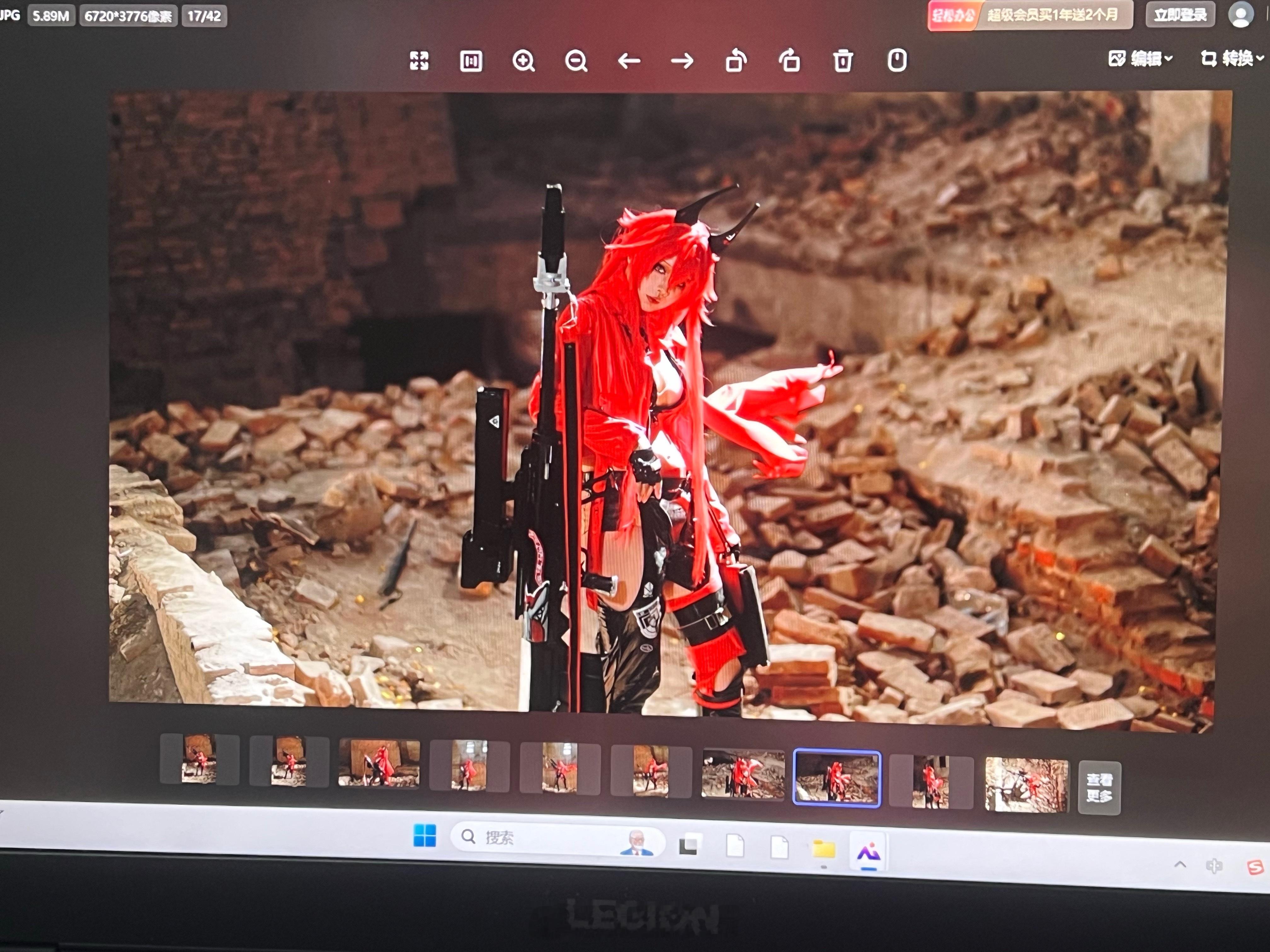Select the highlighted current thumbnail in filmstrip
The width and height of the screenshot is (1270, 952).
(837, 778)
